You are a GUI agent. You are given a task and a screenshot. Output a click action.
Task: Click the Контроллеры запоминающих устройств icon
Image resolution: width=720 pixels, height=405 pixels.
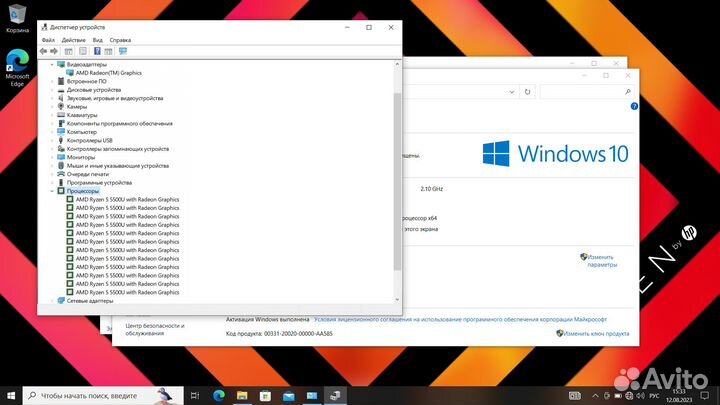[61, 149]
